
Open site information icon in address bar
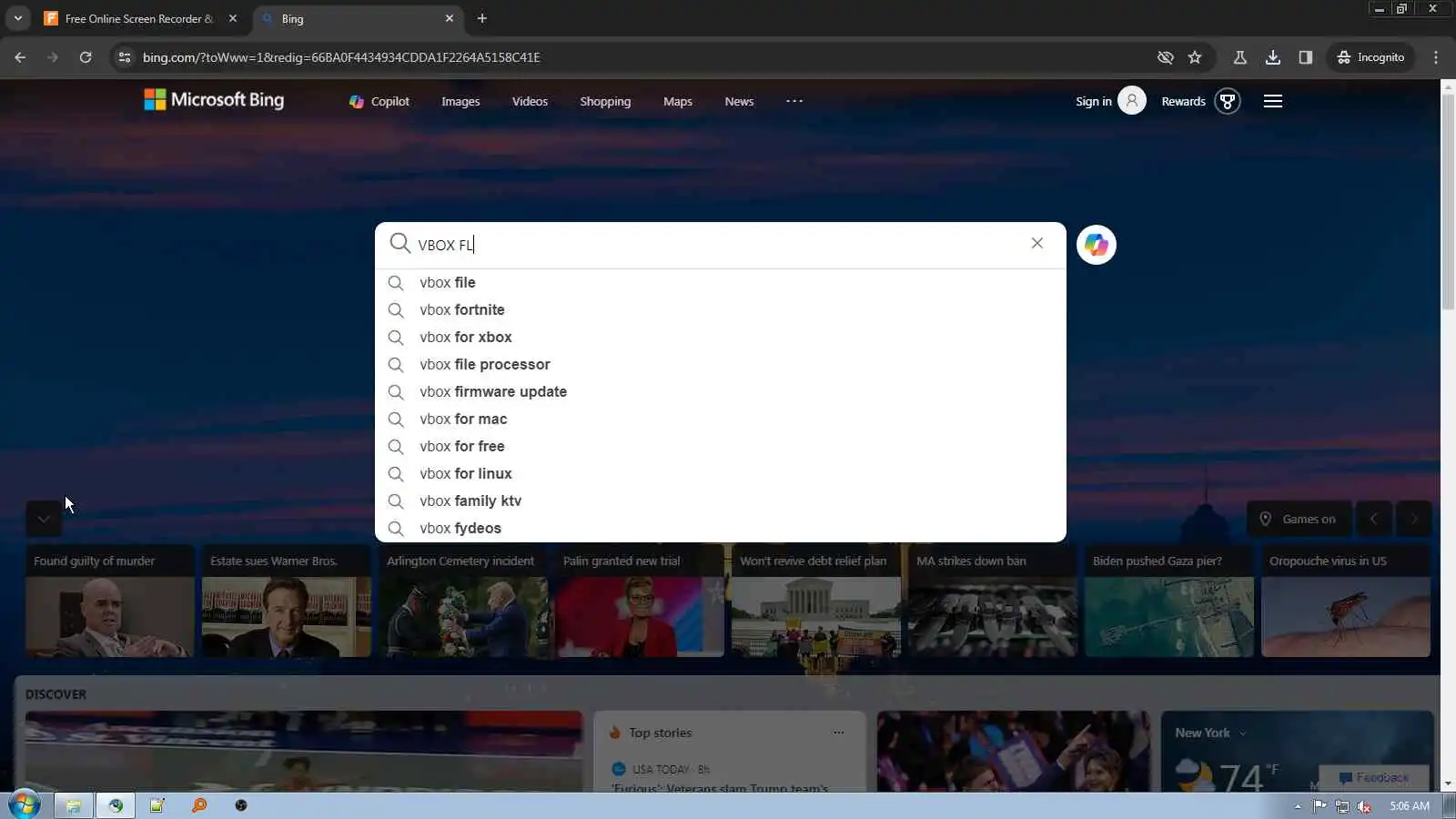[x=125, y=57]
